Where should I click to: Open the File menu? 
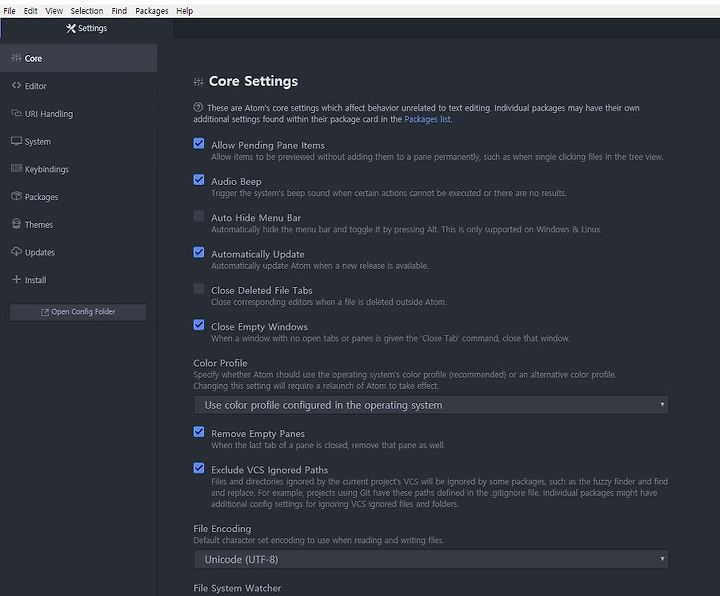pyautogui.click(x=9, y=11)
